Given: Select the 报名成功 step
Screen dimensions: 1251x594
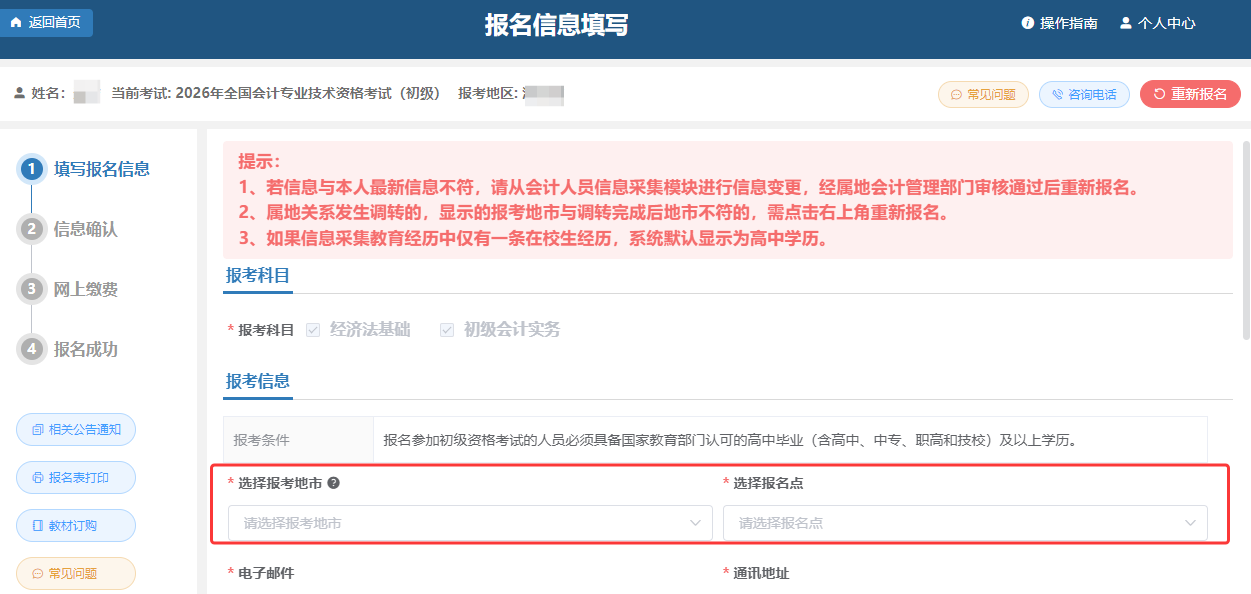Looking at the screenshot, I should 85,349.
